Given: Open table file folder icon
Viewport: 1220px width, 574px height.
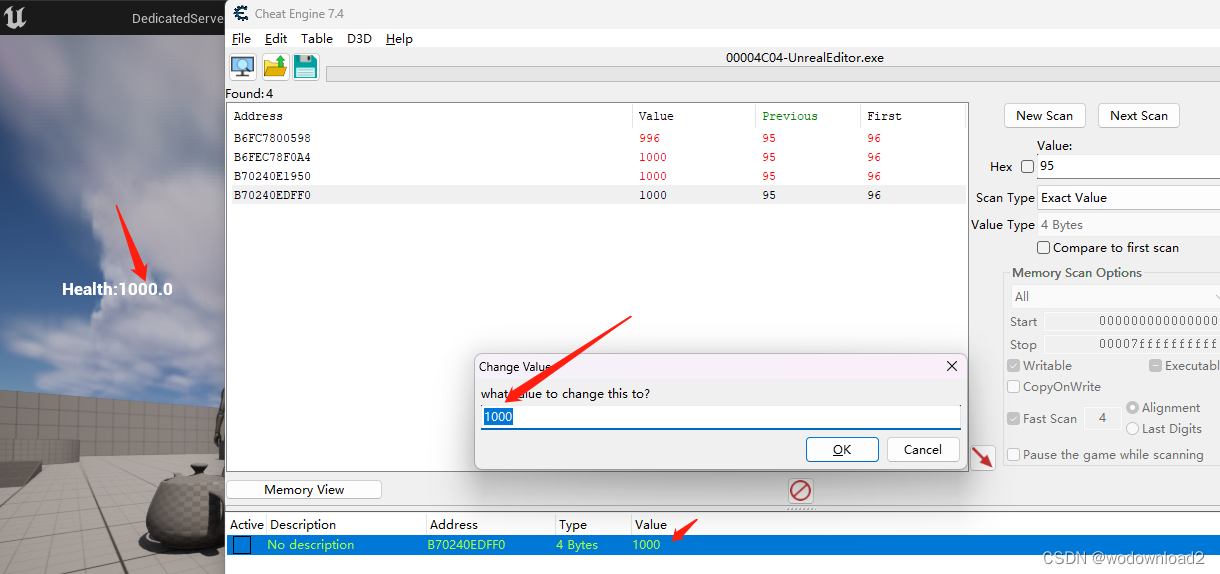Looking at the screenshot, I should tap(275, 67).
